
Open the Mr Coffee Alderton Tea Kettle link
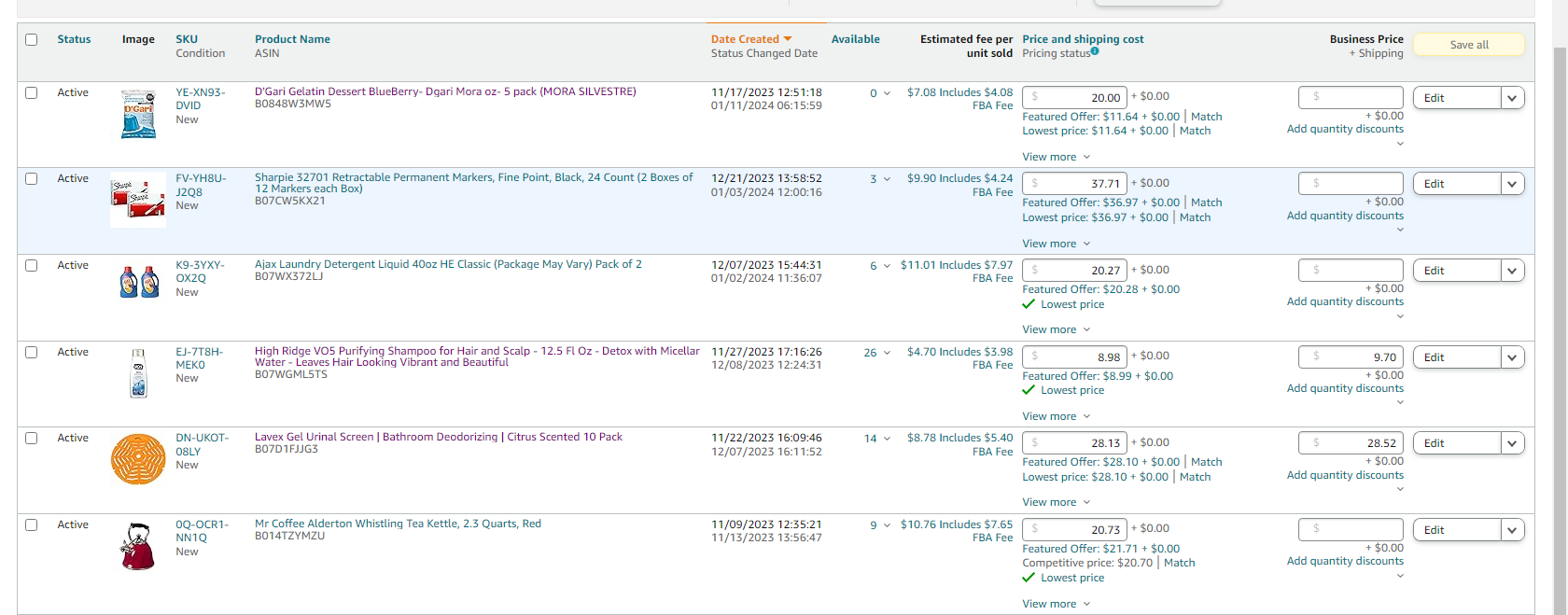click(398, 524)
